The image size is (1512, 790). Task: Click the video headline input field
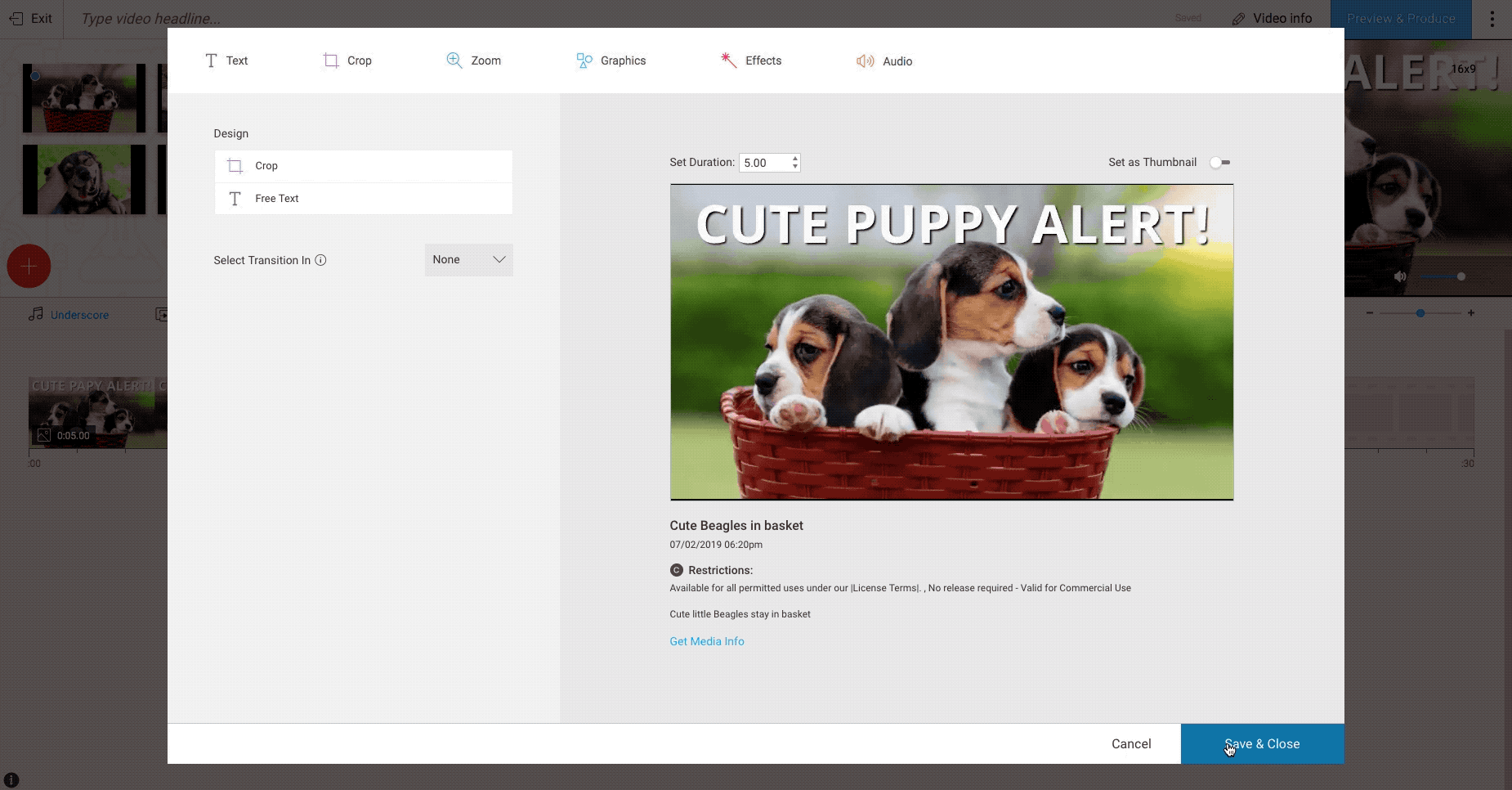click(151, 18)
